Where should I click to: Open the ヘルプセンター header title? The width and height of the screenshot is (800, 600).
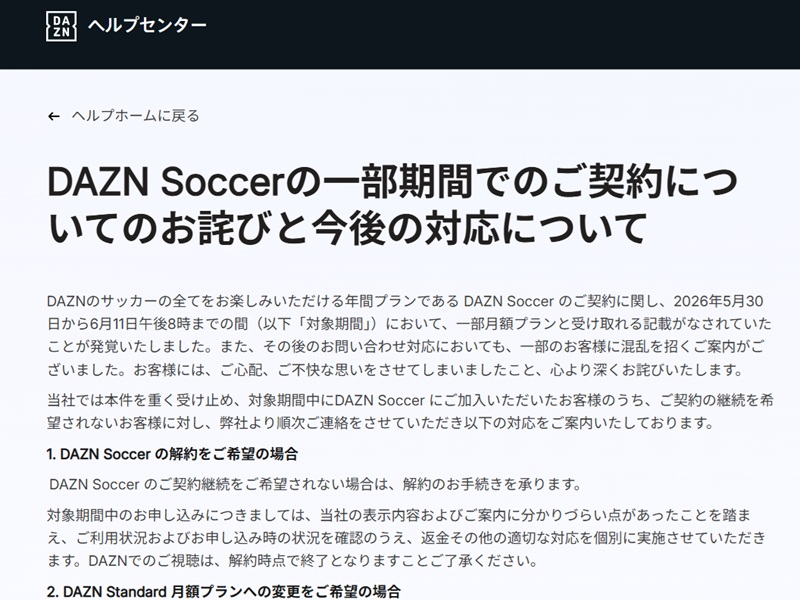click(147, 25)
